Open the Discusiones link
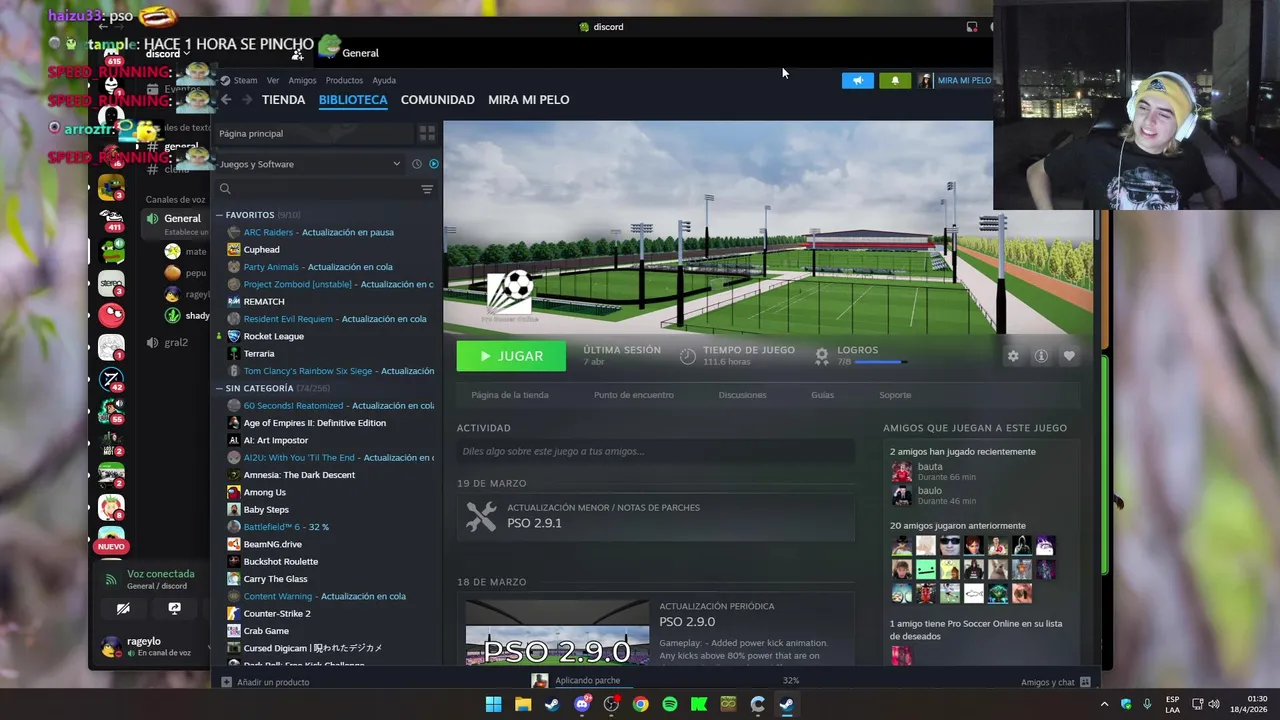1280x720 pixels. pos(742,395)
